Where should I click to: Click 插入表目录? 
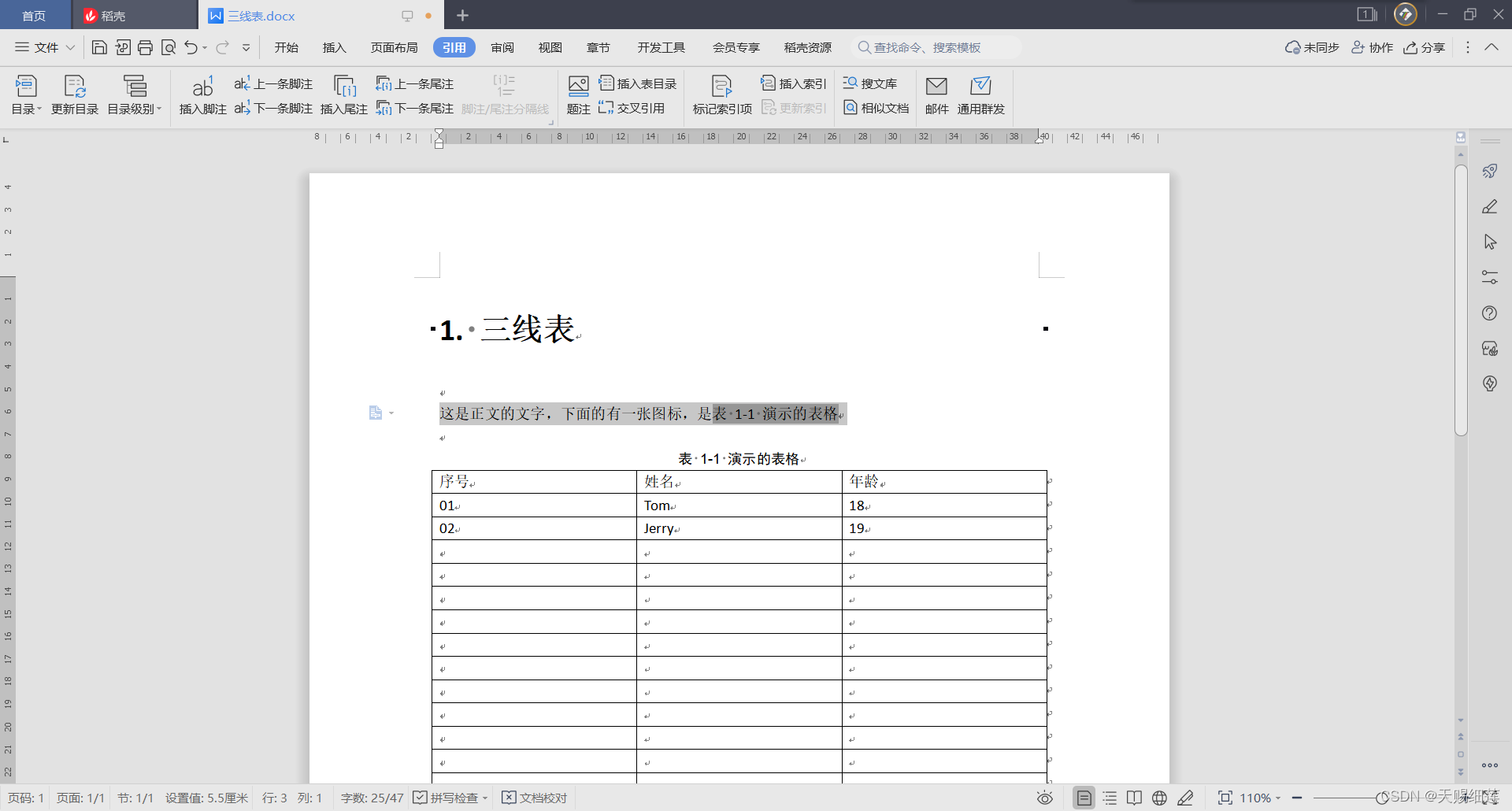pyautogui.click(x=638, y=83)
